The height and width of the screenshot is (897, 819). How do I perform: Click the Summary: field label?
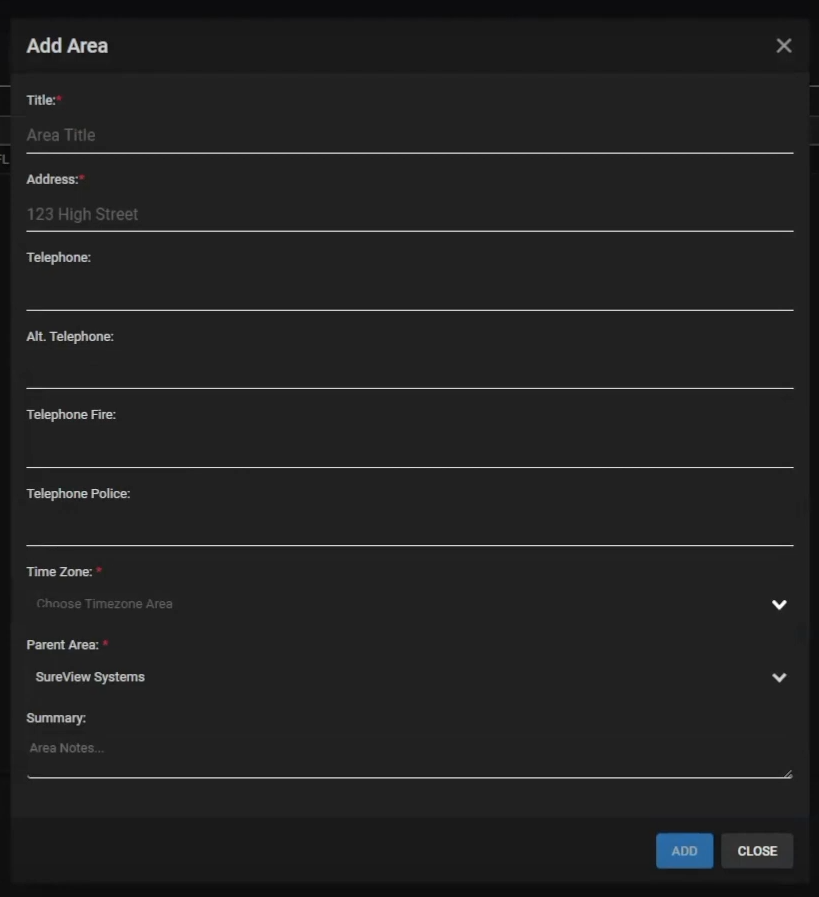click(56, 718)
